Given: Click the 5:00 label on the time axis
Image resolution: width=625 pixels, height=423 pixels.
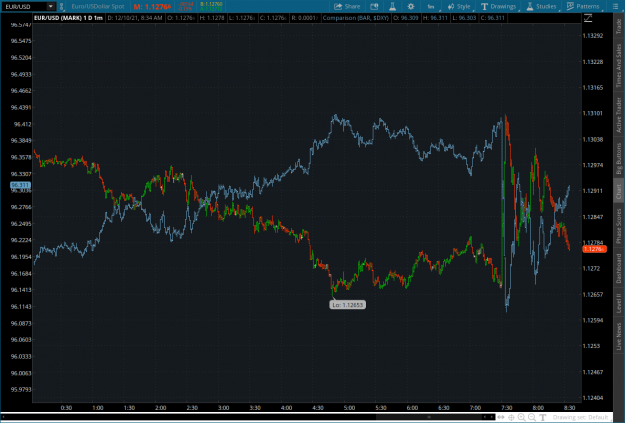Looking at the screenshot, I should tap(349, 408).
